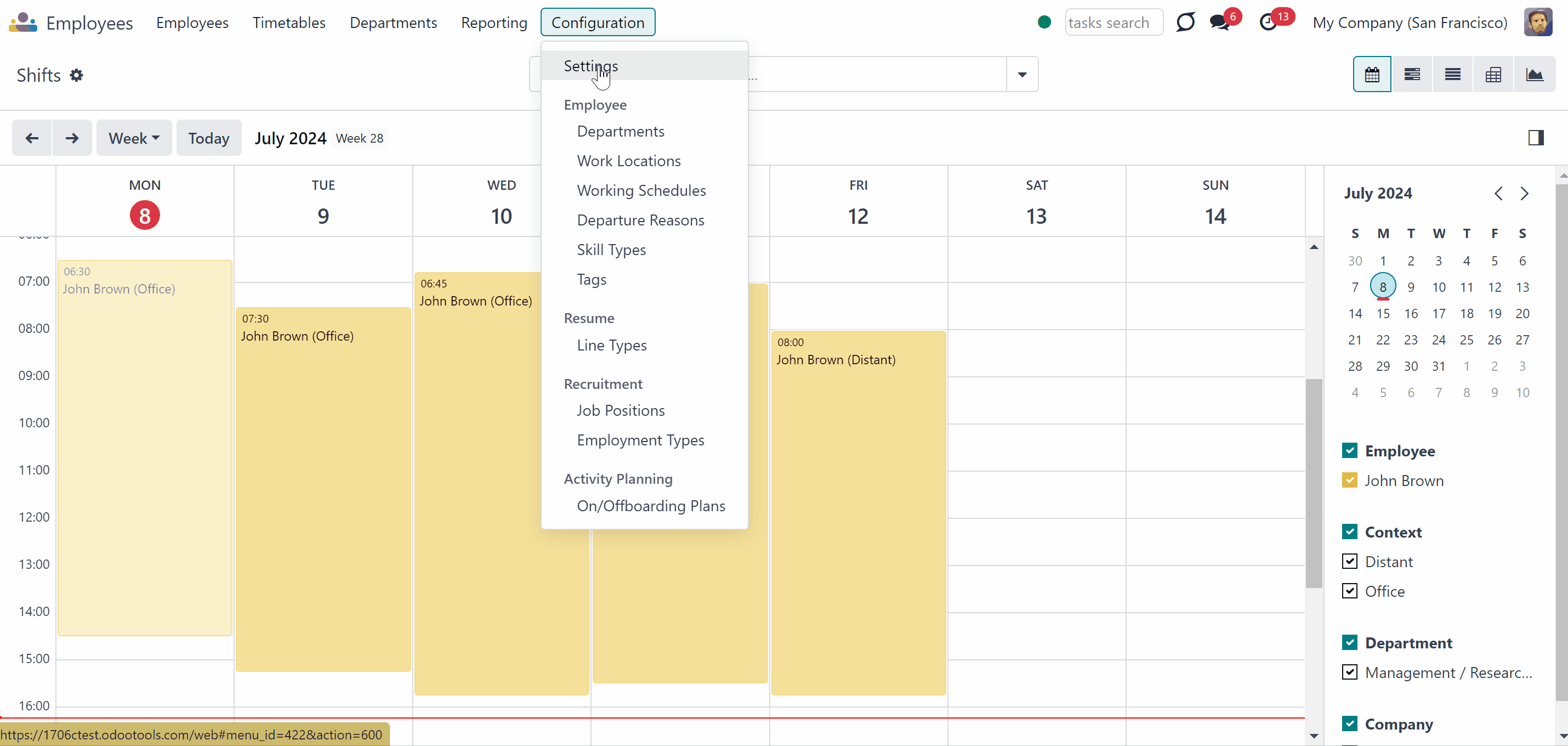Open the Shifts gear settings icon

click(x=76, y=75)
